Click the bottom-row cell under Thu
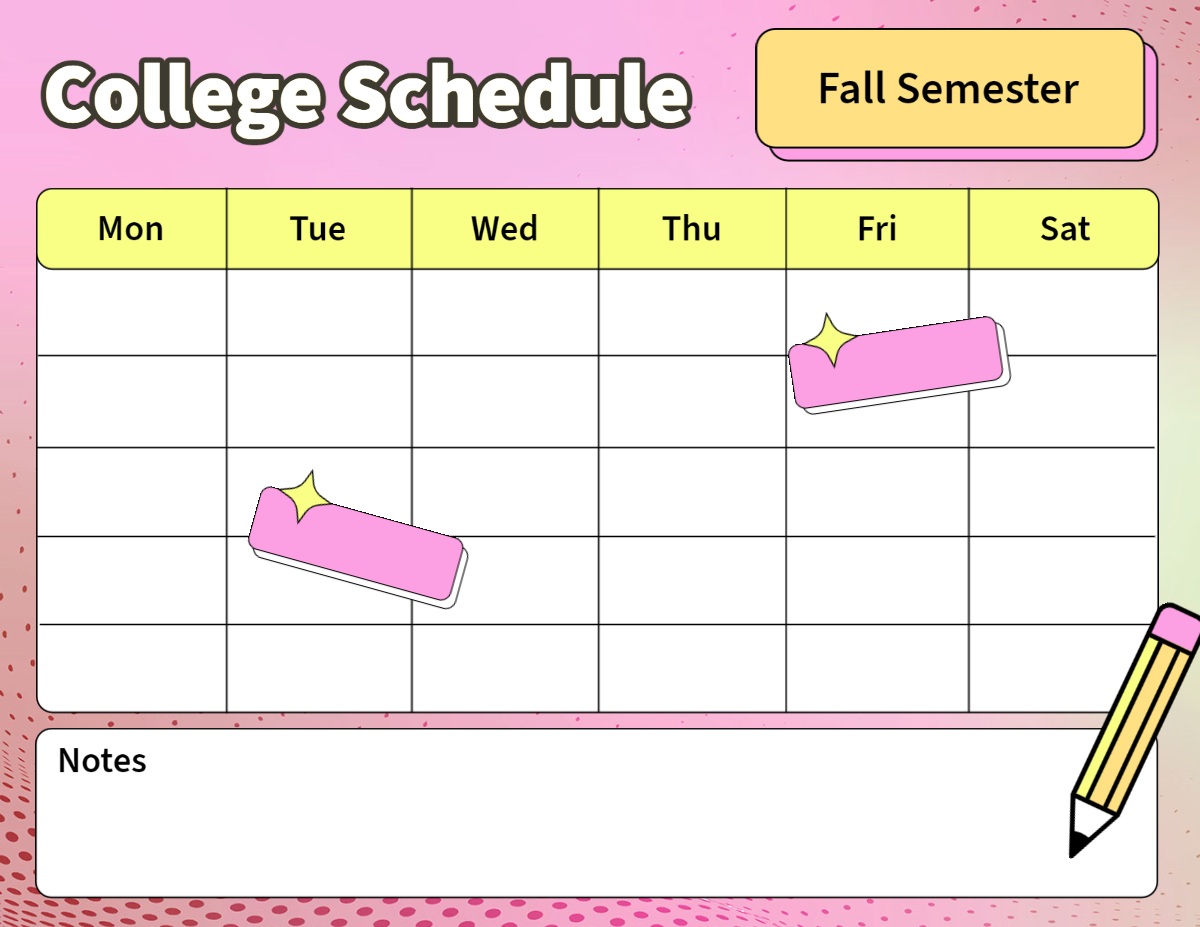Viewport: 1200px width, 927px height. [x=692, y=668]
